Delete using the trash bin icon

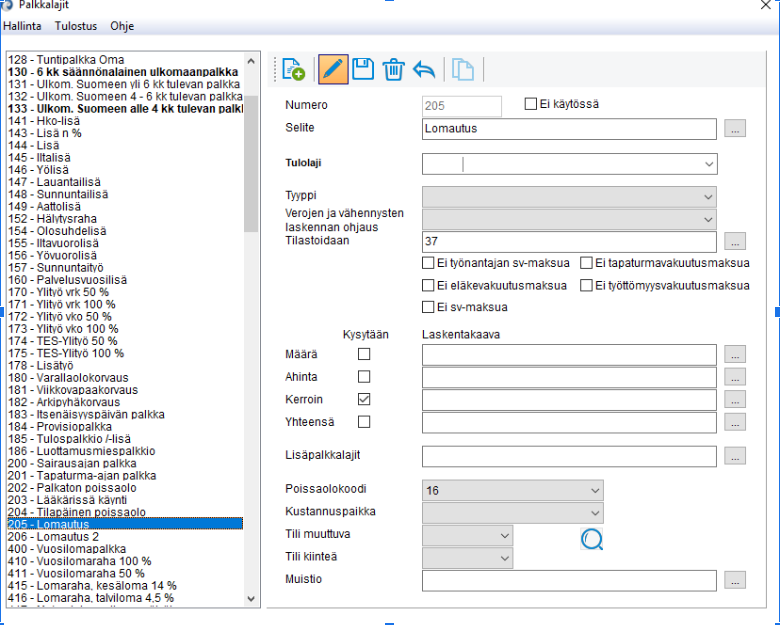point(393,69)
